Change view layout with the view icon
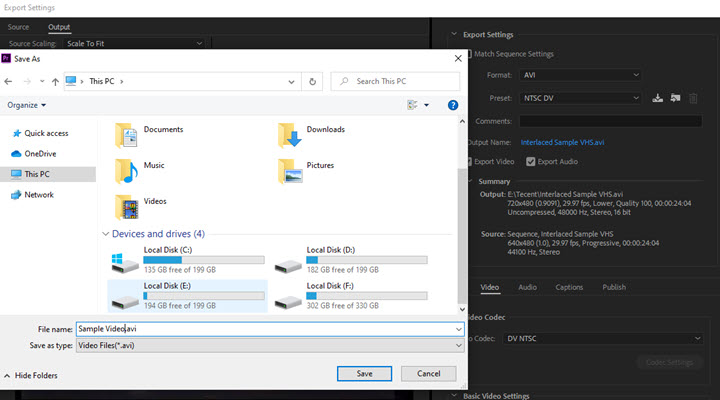Image resolution: width=720 pixels, height=400 pixels. [x=412, y=105]
